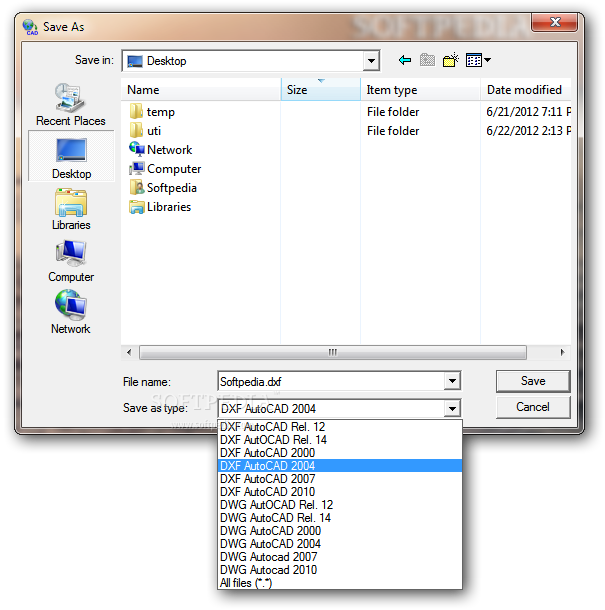Choose DWG AutOCAD Rel. 12 format

pyautogui.click(x=340, y=505)
